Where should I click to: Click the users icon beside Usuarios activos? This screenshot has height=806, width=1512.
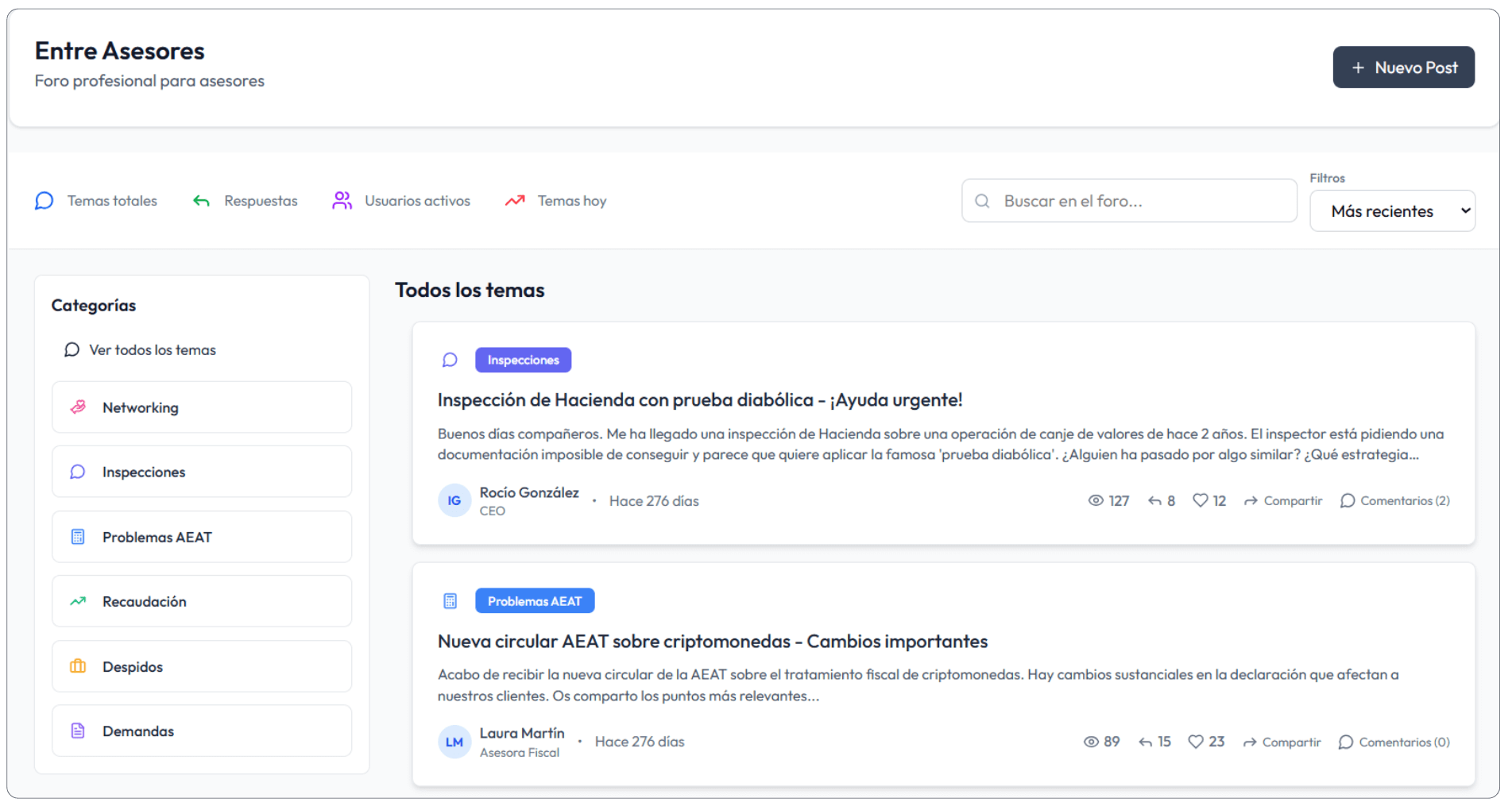(x=342, y=201)
